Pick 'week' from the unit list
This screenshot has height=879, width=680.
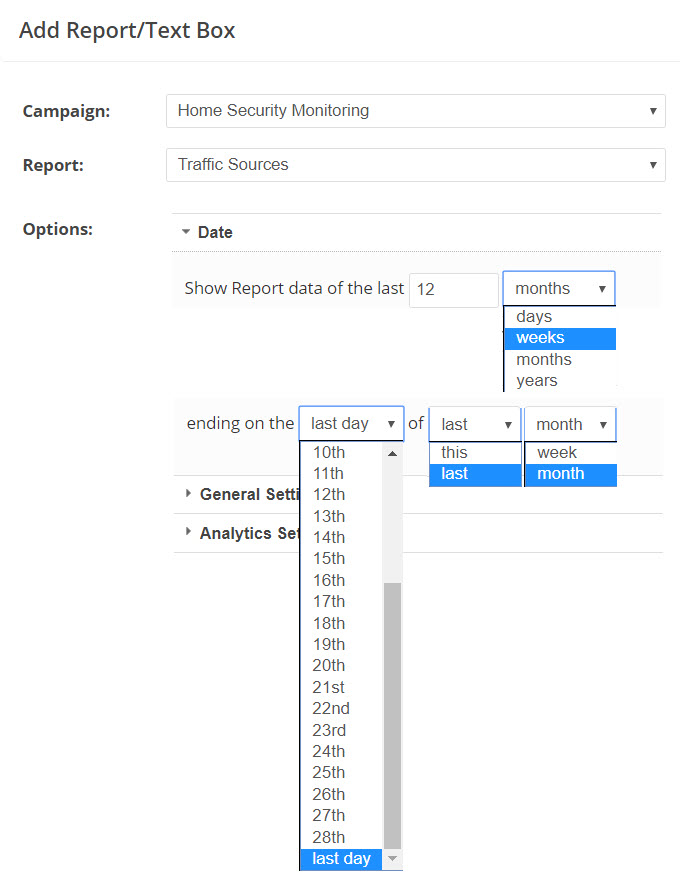pyautogui.click(x=557, y=453)
